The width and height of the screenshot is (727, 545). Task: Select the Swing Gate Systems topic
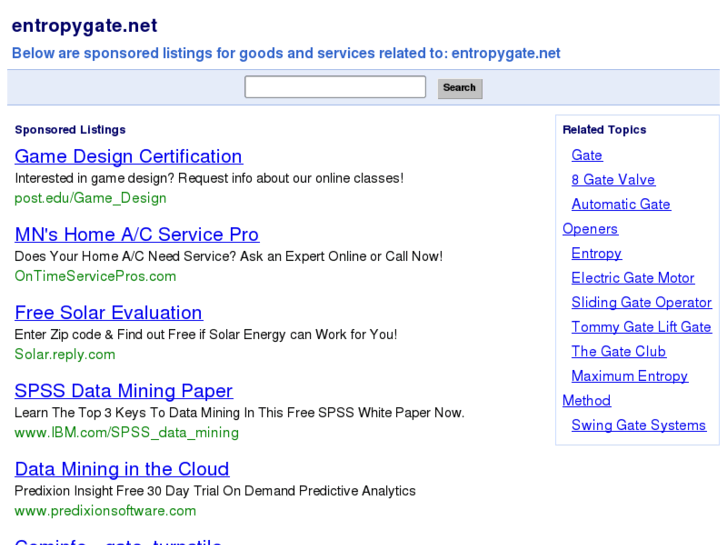(x=638, y=425)
